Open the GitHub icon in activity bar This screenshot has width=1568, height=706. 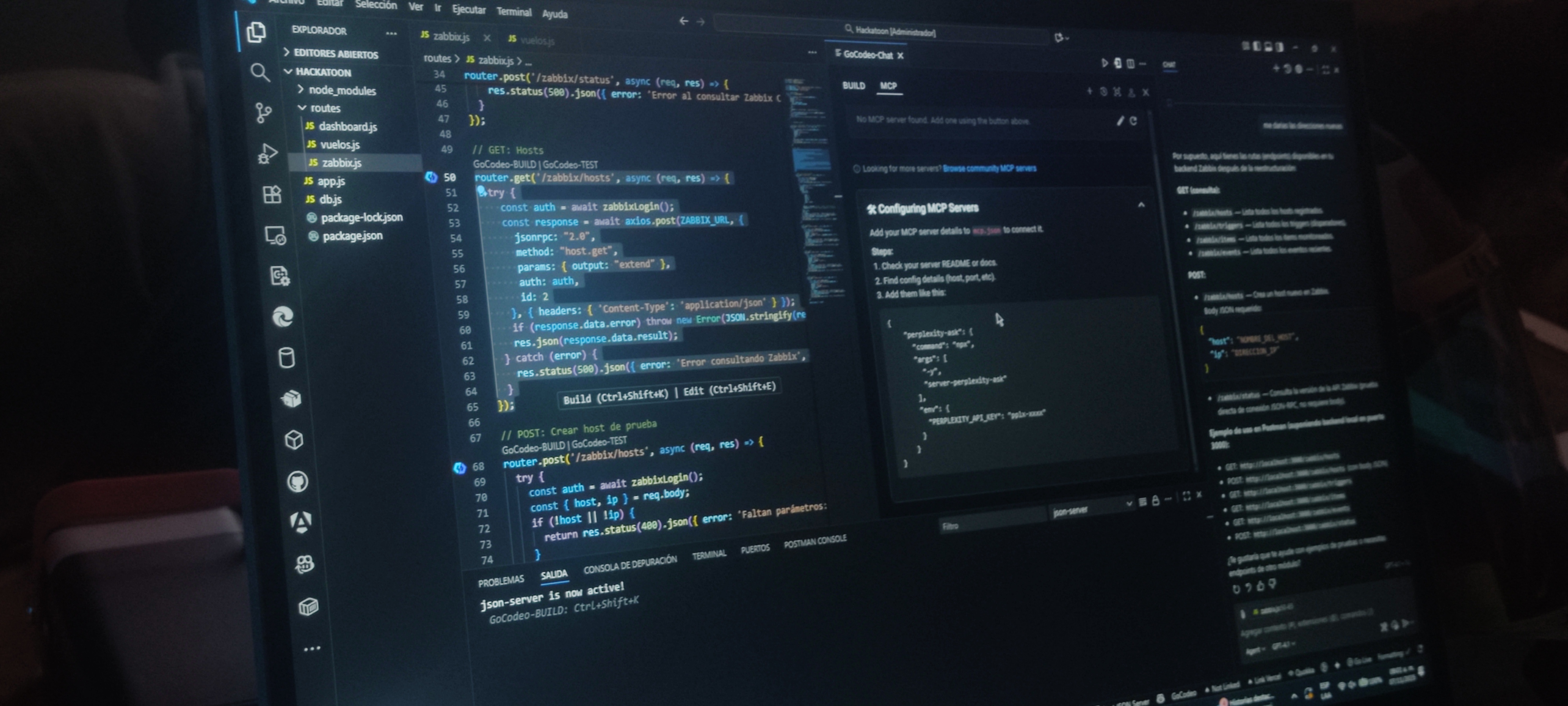click(x=298, y=481)
